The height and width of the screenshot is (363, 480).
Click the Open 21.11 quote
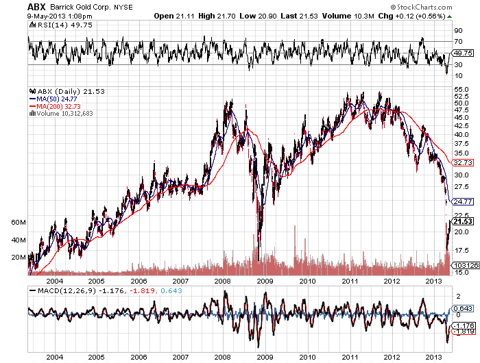[174, 16]
